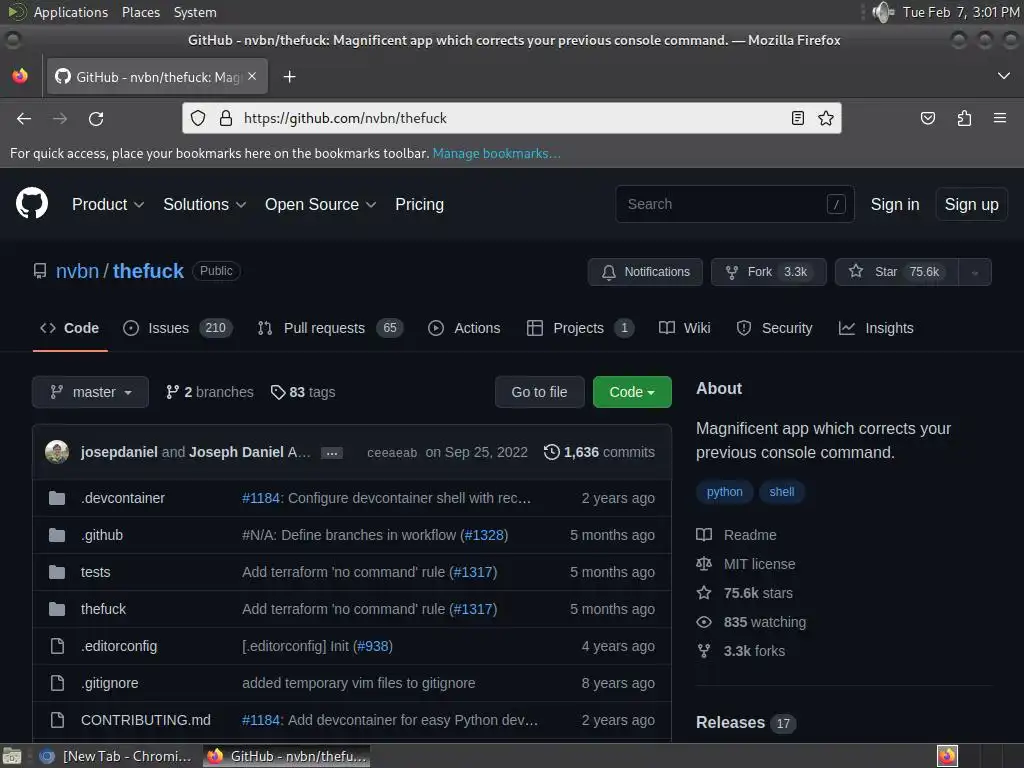Click the volume speaker tray icon
The width and height of the screenshot is (1024, 768).
(883, 12)
